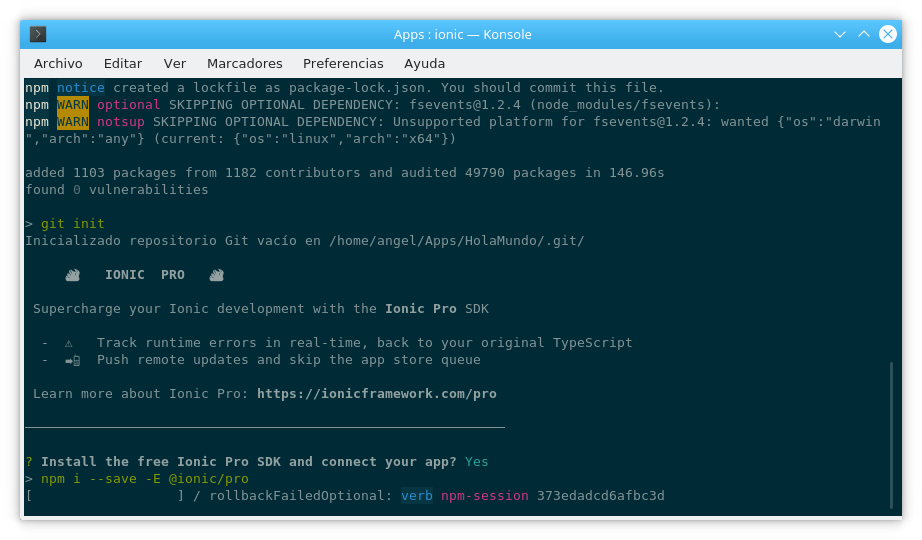Click the 'optional' warning label
Screen dimensions: 922x540
[128, 105]
